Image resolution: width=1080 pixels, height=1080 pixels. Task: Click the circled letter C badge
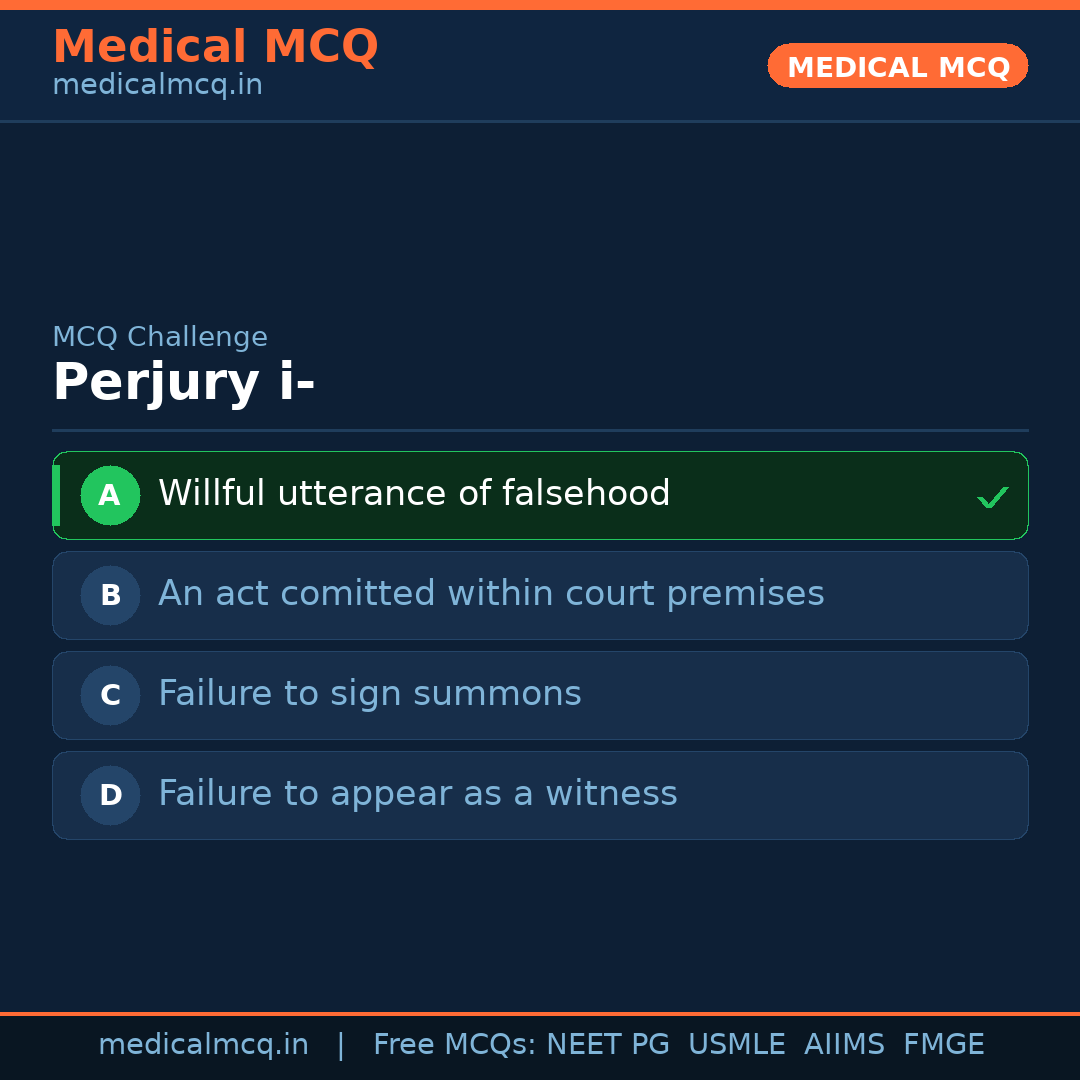[110, 695]
